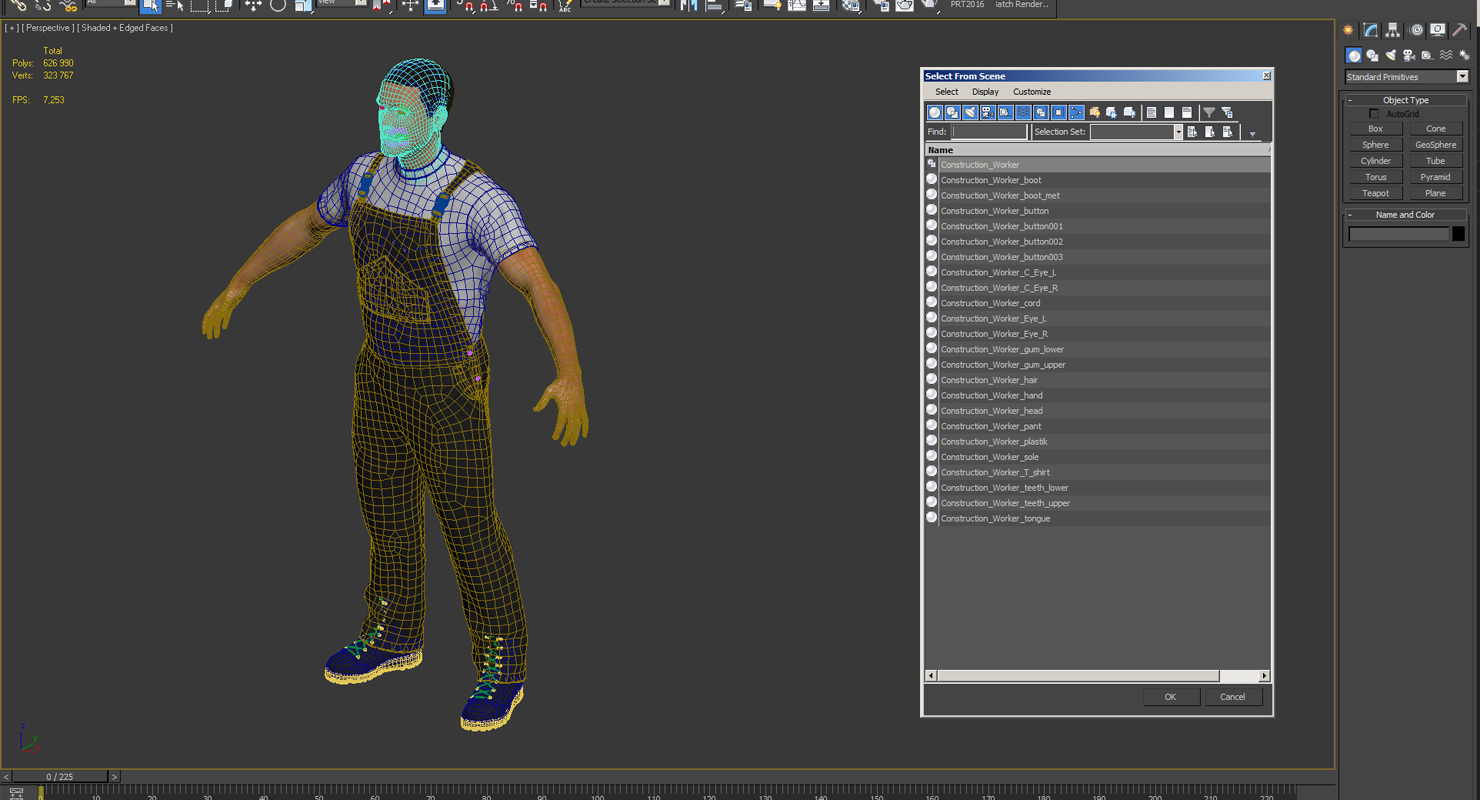This screenshot has height=800, width=1480.
Task: Click Select Invert icon in dialog toolbar
Action: coord(1187,112)
